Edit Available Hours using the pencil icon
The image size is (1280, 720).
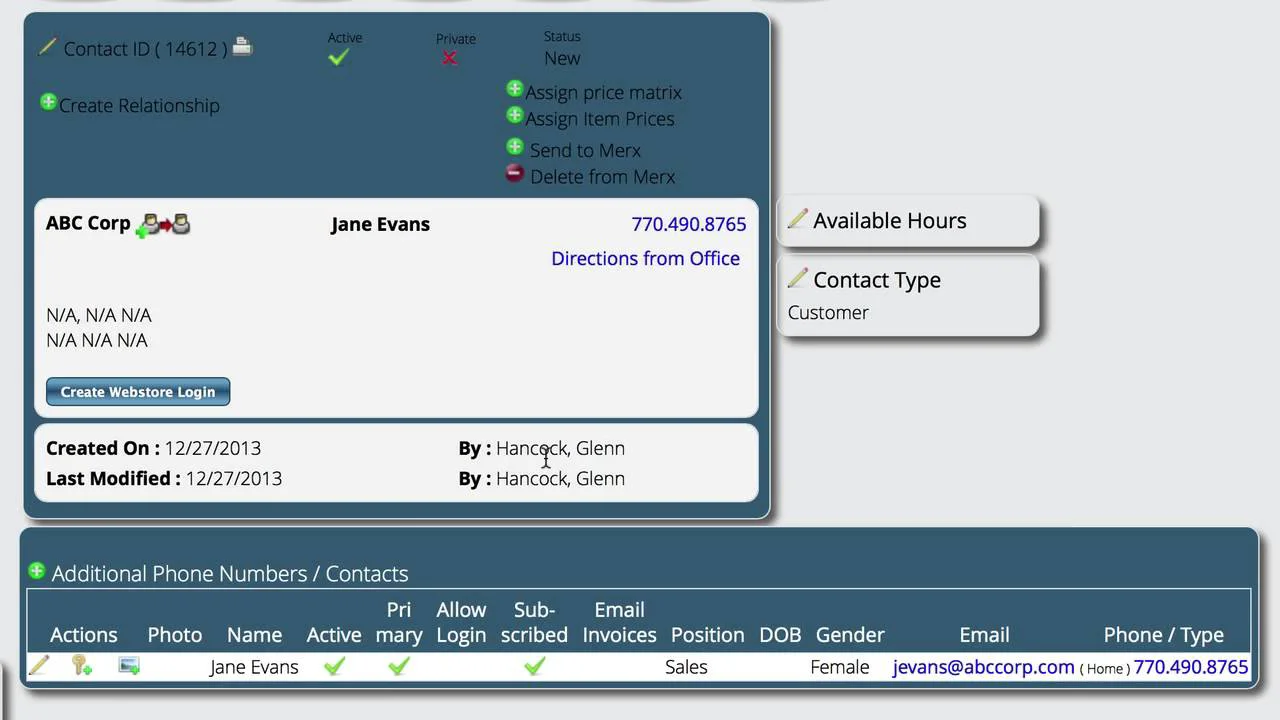pos(797,219)
